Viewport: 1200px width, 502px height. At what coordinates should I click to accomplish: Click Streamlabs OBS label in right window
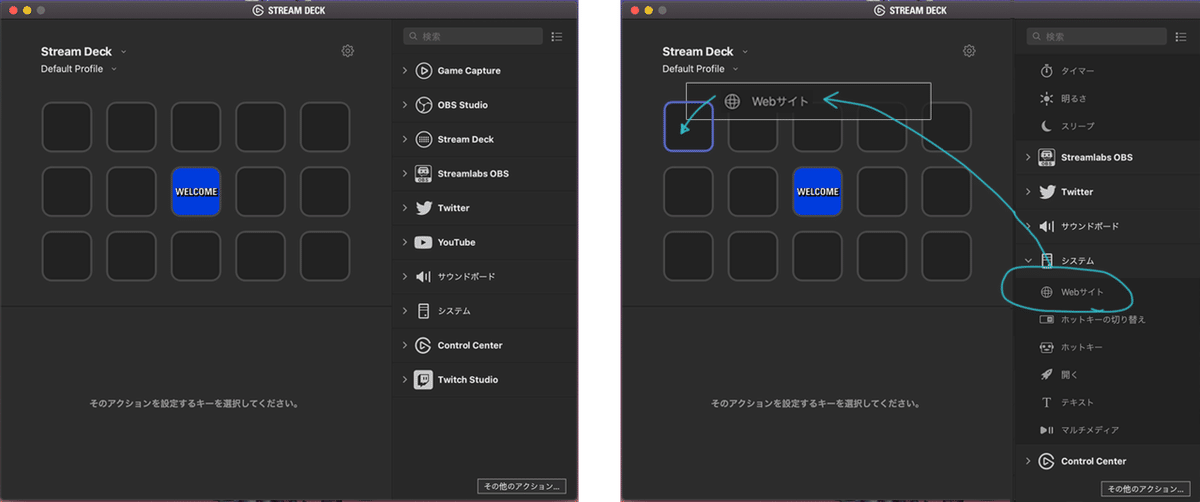pos(1097,158)
